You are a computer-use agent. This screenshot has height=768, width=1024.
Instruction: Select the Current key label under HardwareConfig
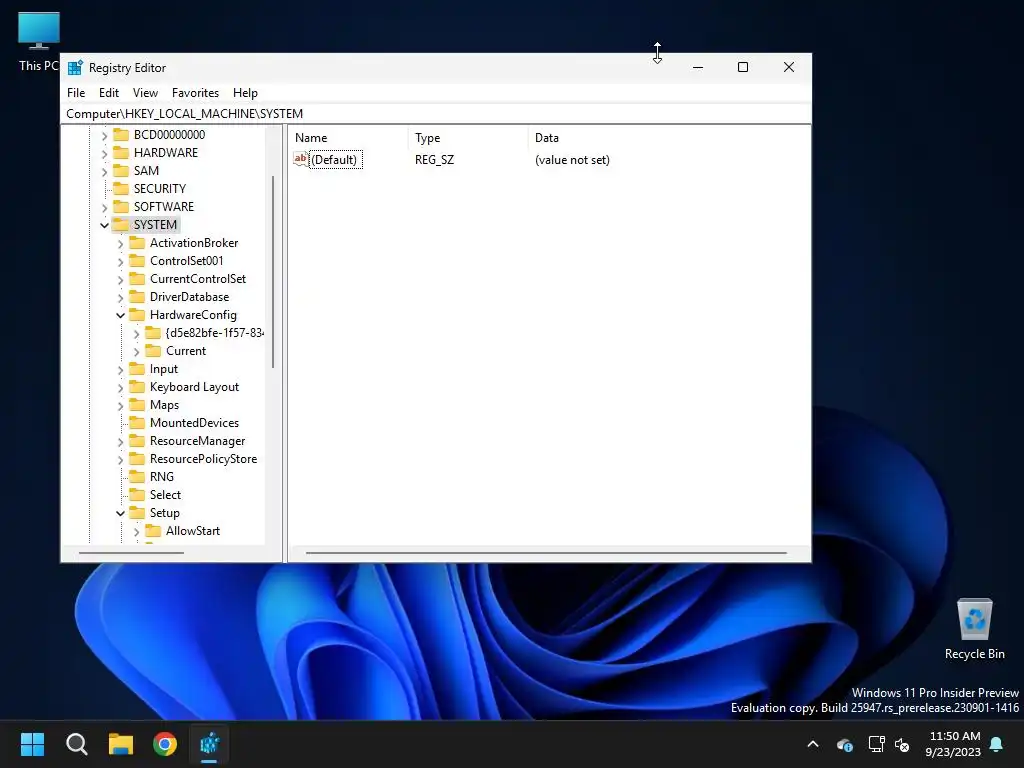pos(185,351)
